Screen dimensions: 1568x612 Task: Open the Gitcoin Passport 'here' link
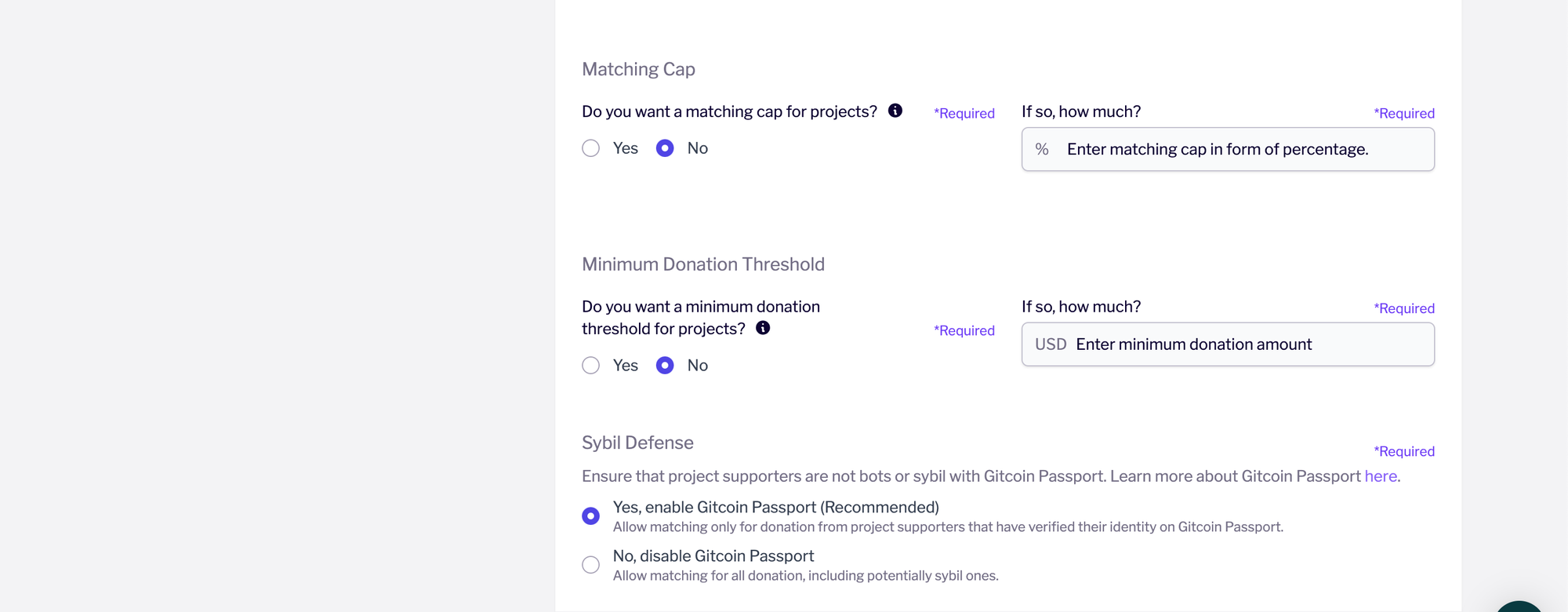pos(1381,476)
